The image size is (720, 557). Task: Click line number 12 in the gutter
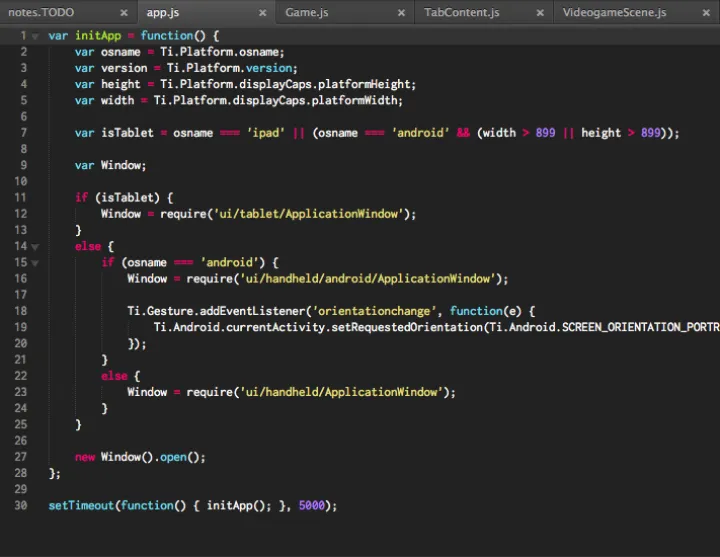[21, 214]
